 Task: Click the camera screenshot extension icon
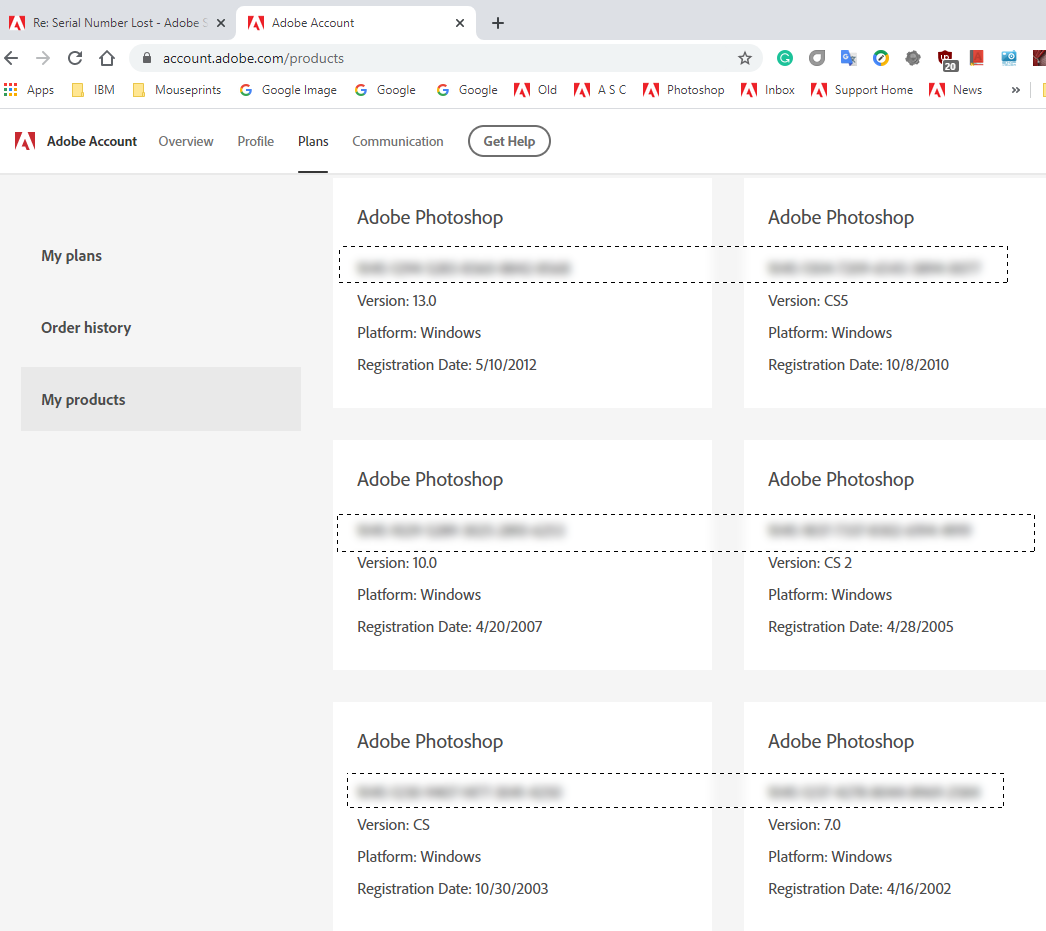1009,58
